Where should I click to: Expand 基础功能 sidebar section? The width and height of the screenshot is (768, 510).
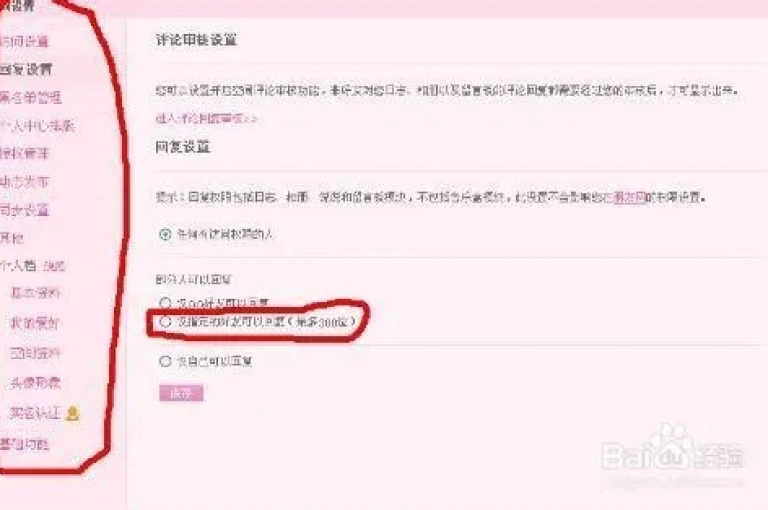point(24,444)
